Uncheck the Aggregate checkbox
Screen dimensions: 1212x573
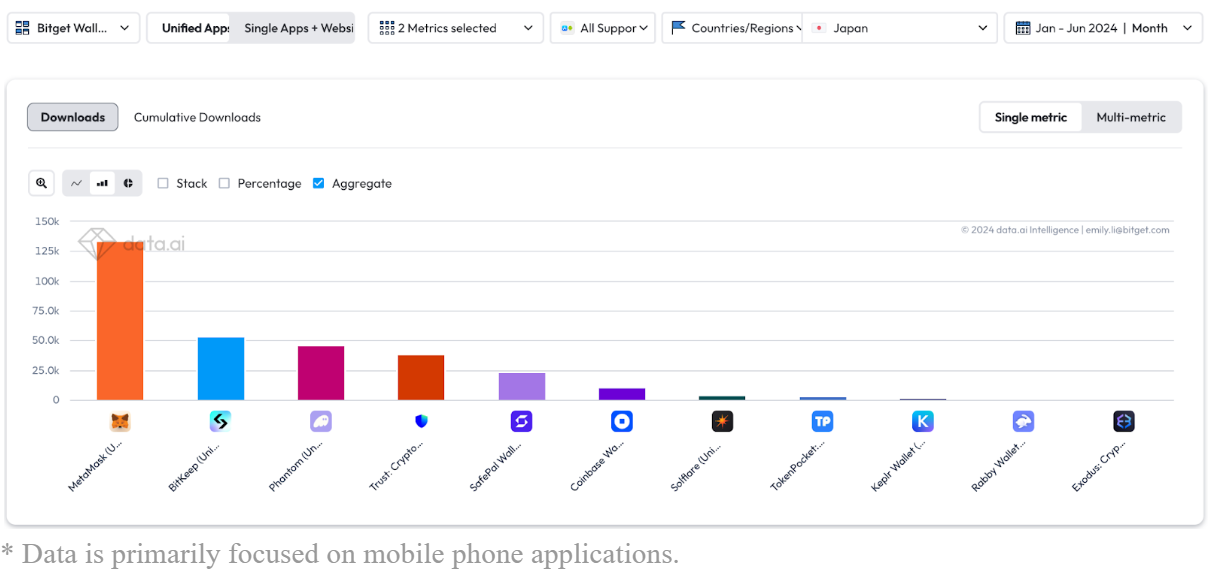click(x=318, y=183)
